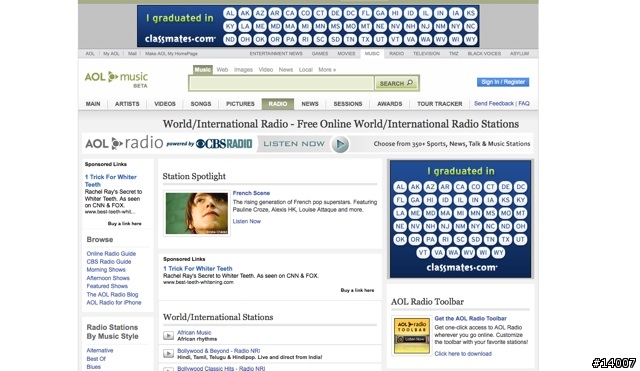Image resolution: width=640 pixels, height=371 pixels.
Task: Select AL in the sidebar classmates ad
Action: [400, 187]
